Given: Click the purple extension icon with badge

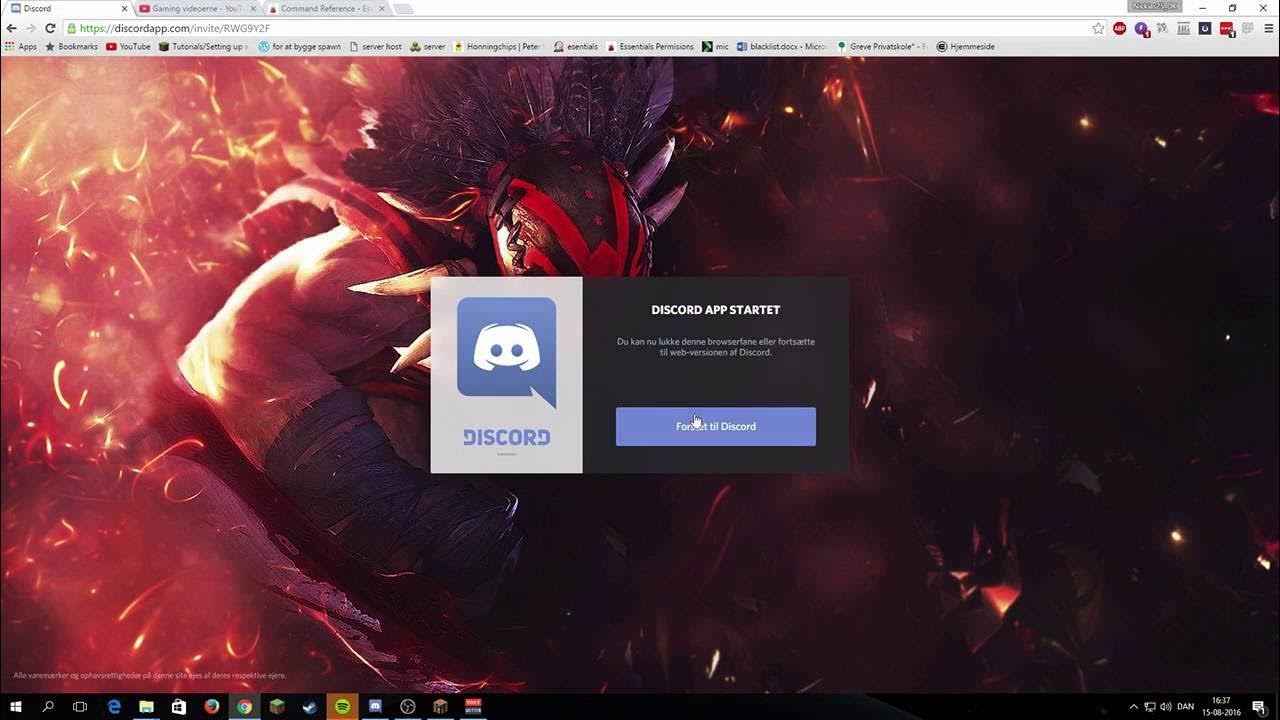Looking at the screenshot, I should [1142, 28].
